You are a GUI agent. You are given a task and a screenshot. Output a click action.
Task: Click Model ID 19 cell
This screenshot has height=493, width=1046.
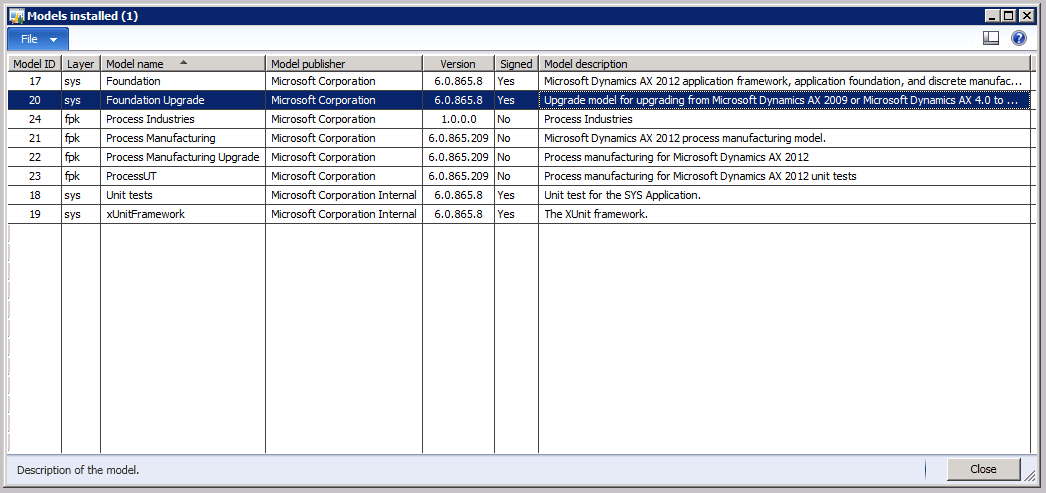coord(35,214)
